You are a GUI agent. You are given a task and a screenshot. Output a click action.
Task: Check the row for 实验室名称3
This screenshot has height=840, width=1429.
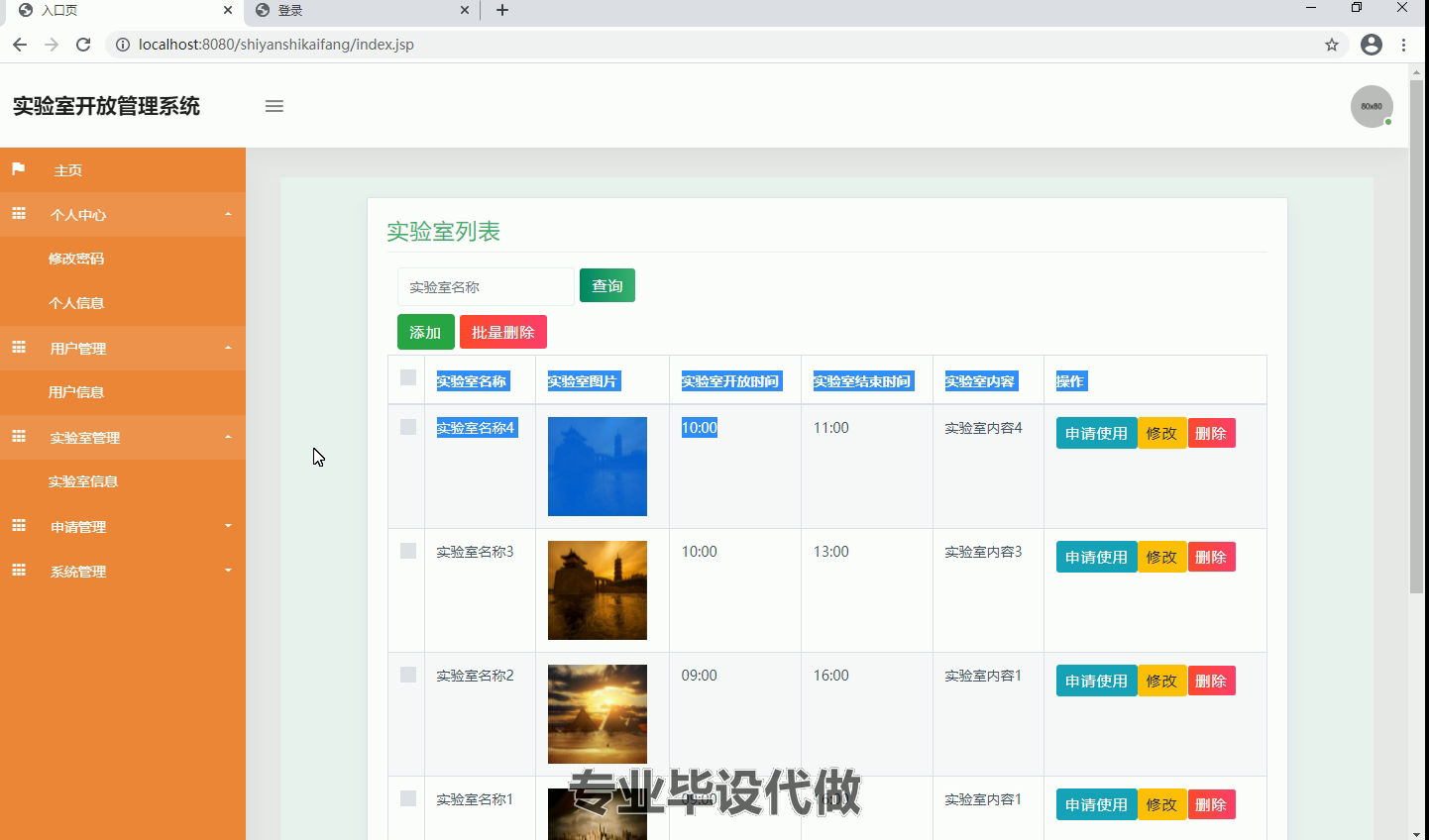[x=408, y=551]
